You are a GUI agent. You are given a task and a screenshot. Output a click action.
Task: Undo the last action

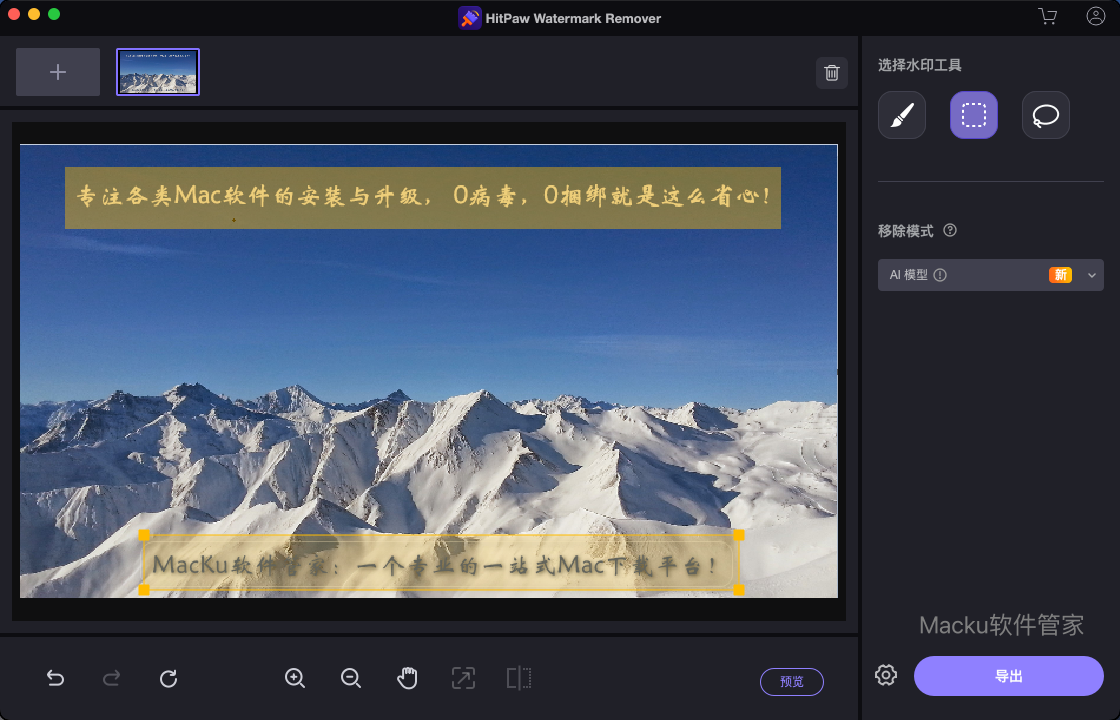coord(55,678)
